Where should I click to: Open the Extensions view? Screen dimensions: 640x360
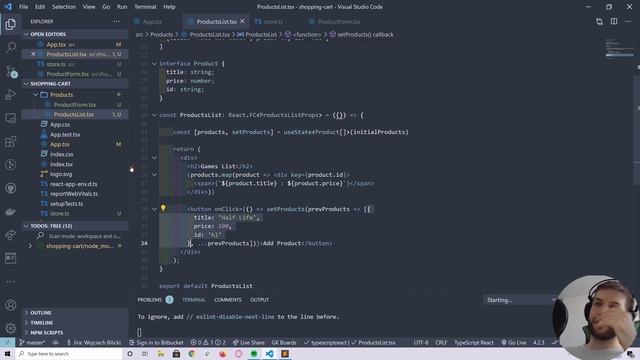coord(11,142)
